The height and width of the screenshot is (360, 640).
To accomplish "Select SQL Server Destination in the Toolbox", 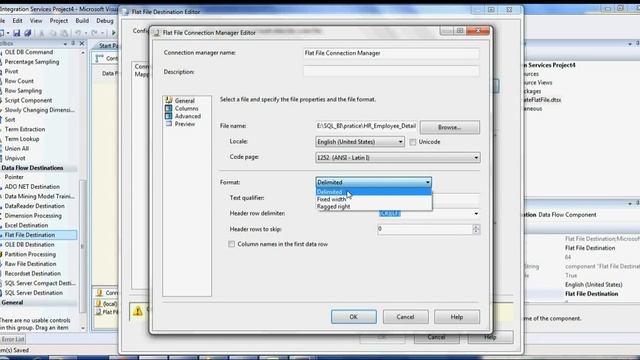I will 33,293.
